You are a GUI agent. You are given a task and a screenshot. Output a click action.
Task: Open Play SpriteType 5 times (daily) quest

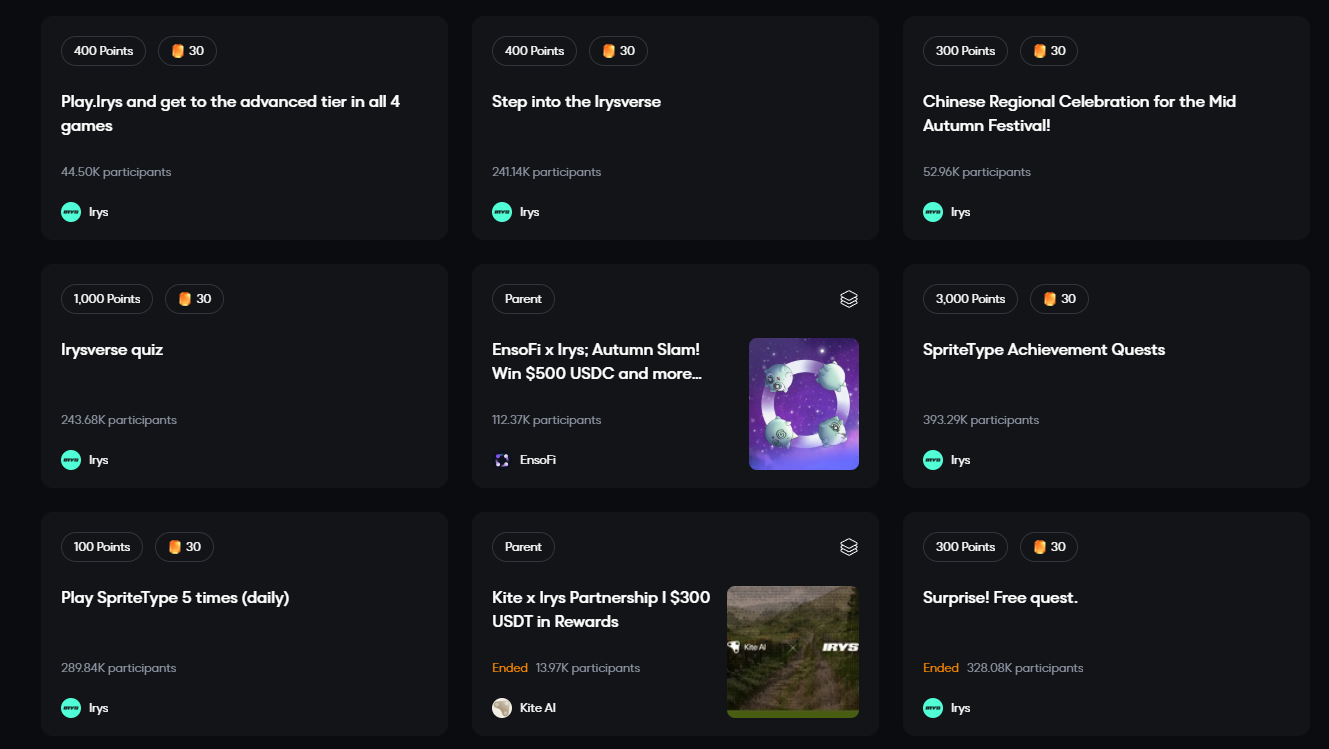175,598
